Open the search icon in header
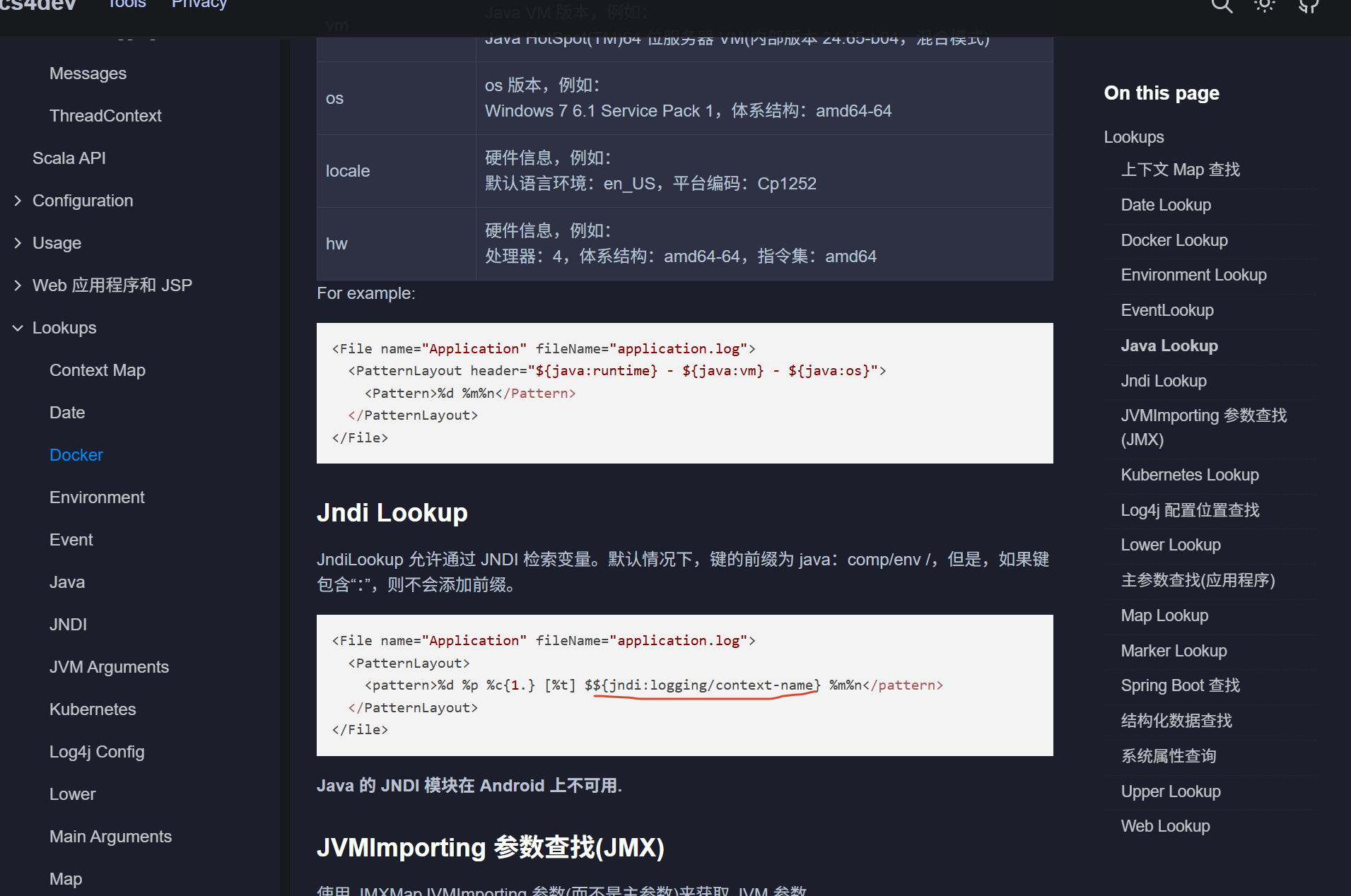The width and height of the screenshot is (1351, 896). (x=1222, y=6)
